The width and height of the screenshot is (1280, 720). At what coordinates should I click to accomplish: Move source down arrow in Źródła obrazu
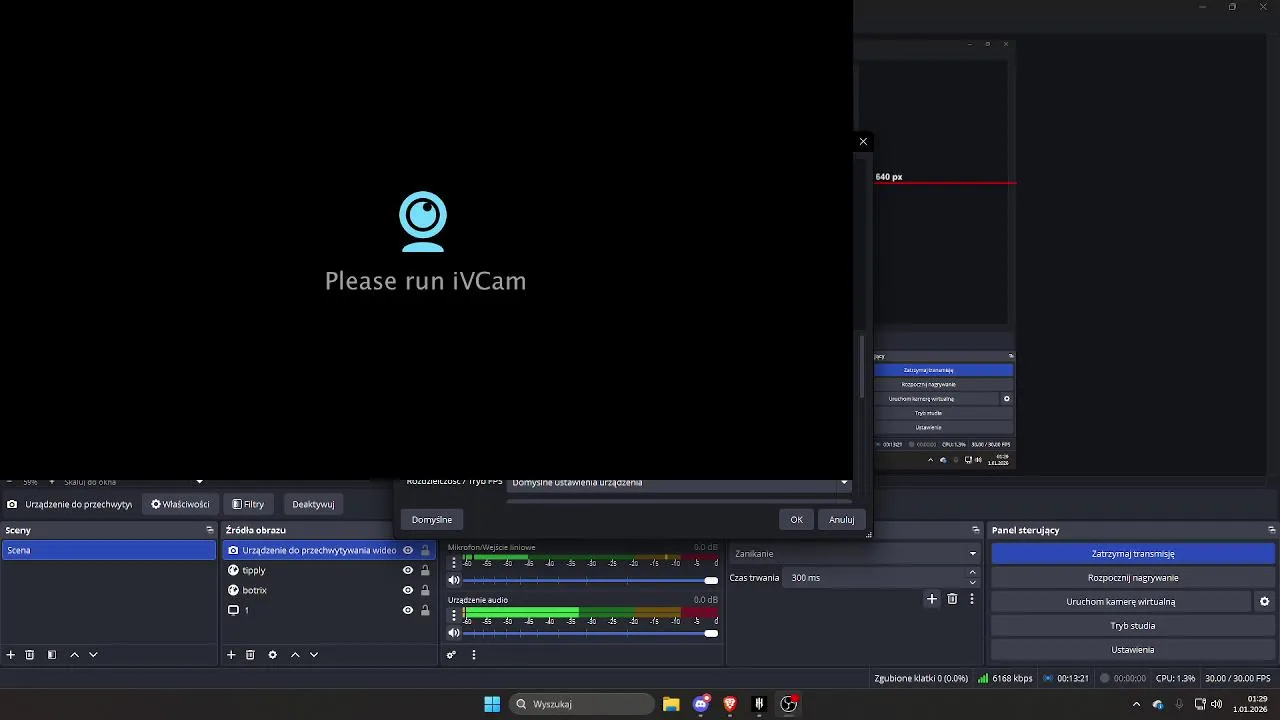coord(314,655)
